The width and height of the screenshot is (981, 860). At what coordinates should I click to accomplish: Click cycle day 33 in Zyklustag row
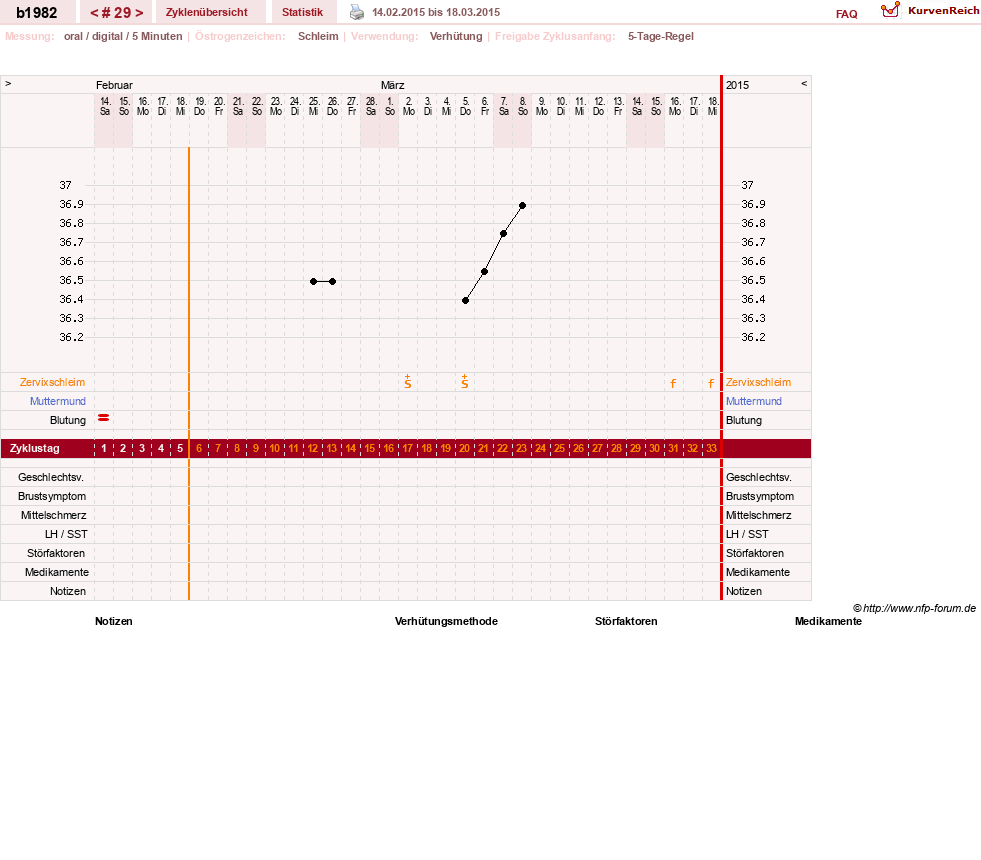pyautogui.click(x=711, y=448)
